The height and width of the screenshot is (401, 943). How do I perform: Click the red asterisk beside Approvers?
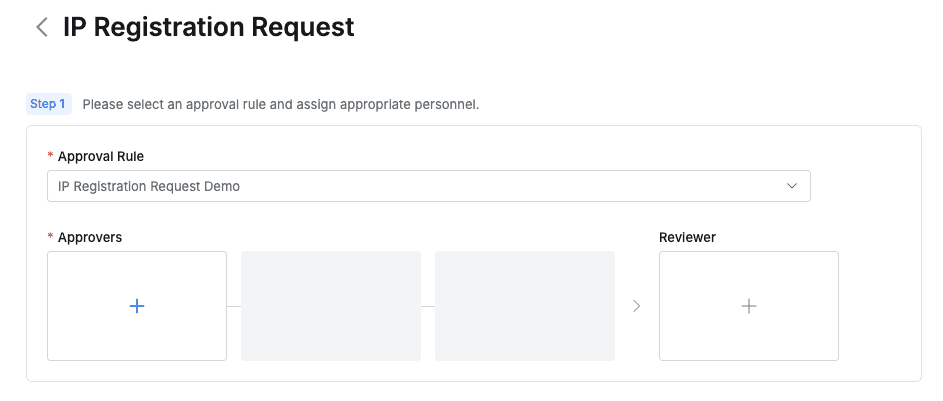coord(50,238)
